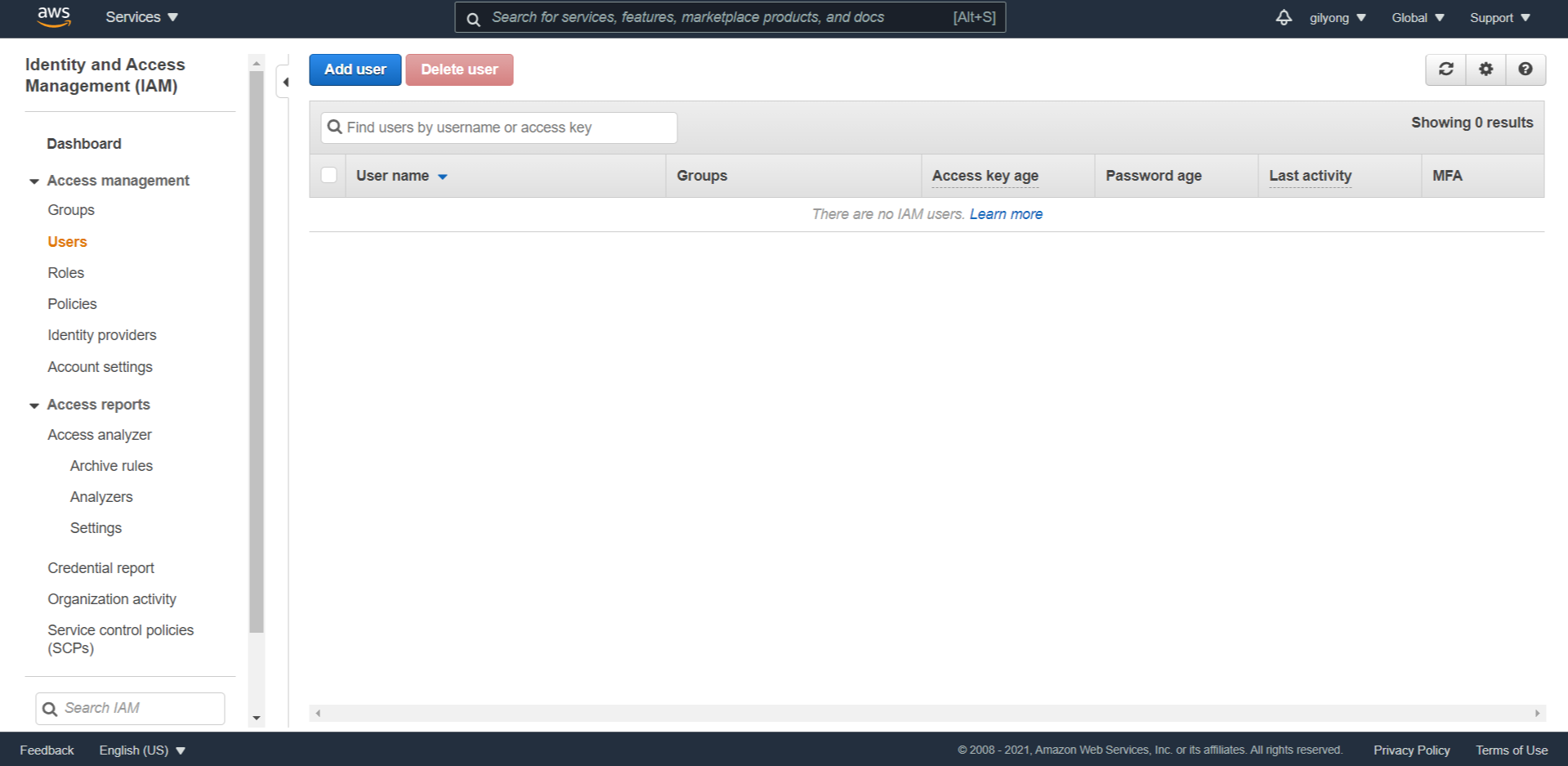Open Account settings page
1568x766 pixels.
pos(100,367)
